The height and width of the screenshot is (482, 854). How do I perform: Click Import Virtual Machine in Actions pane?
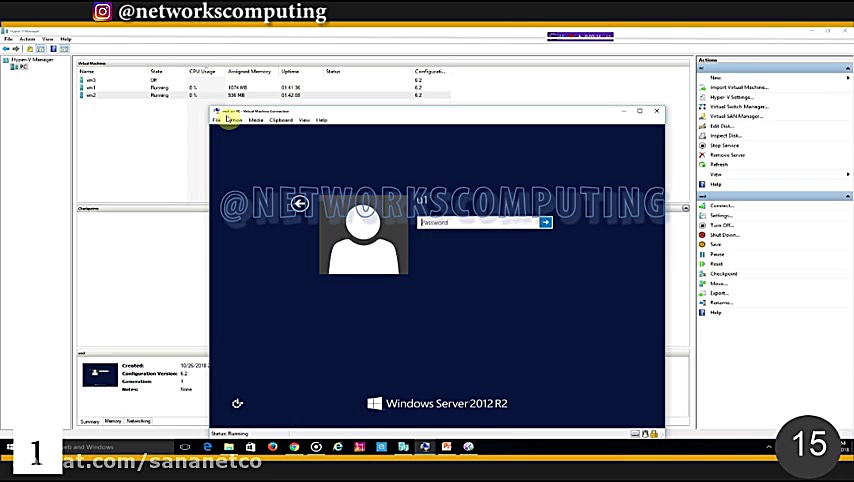[x=739, y=87]
